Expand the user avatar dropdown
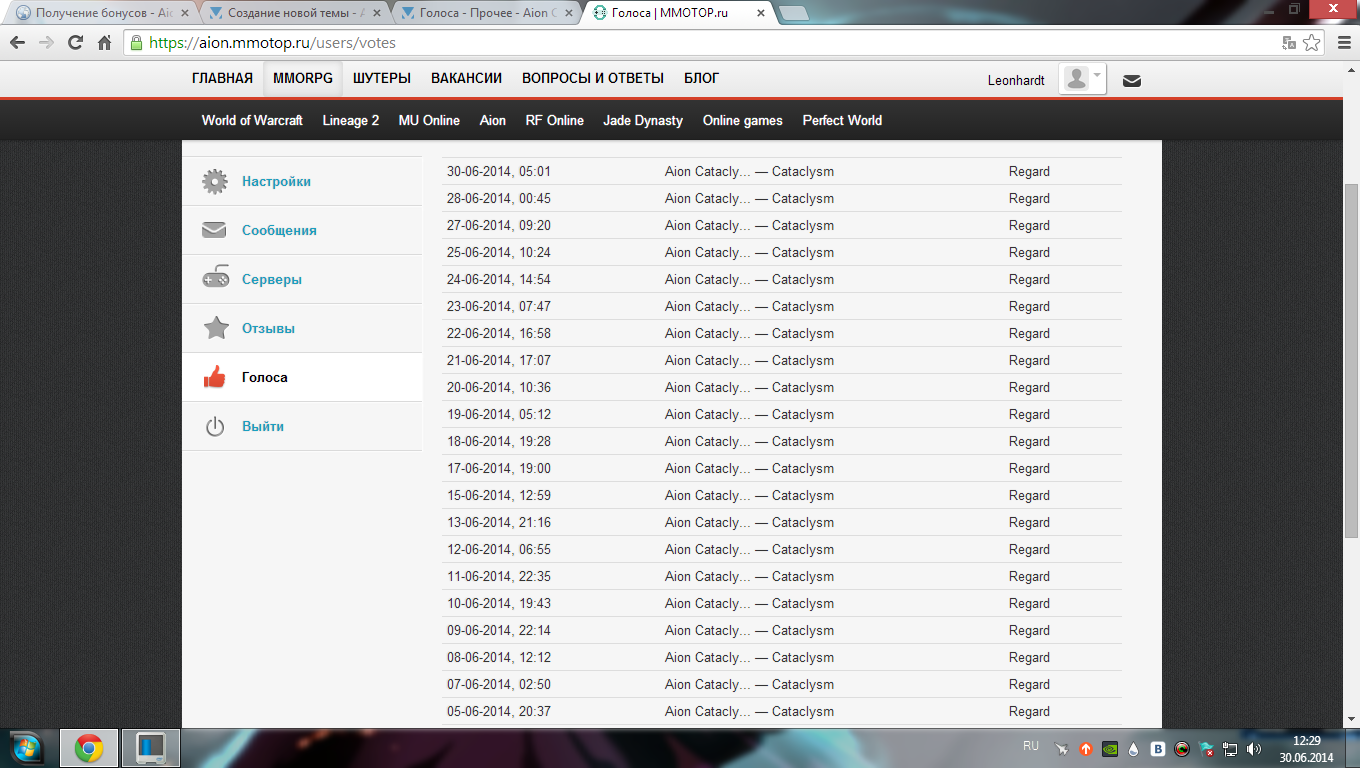This screenshot has height=768, width=1360. tap(1083, 79)
